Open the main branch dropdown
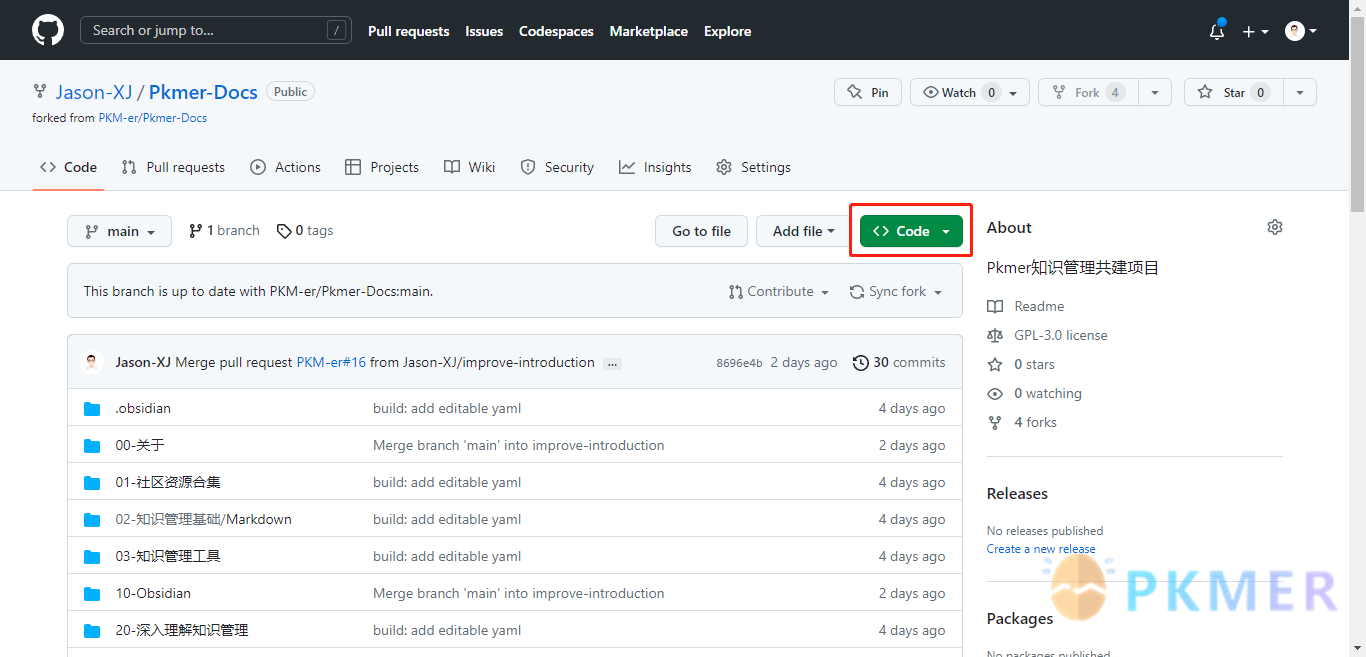This screenshot has width=1366, height=657. (x=119, y=231)
